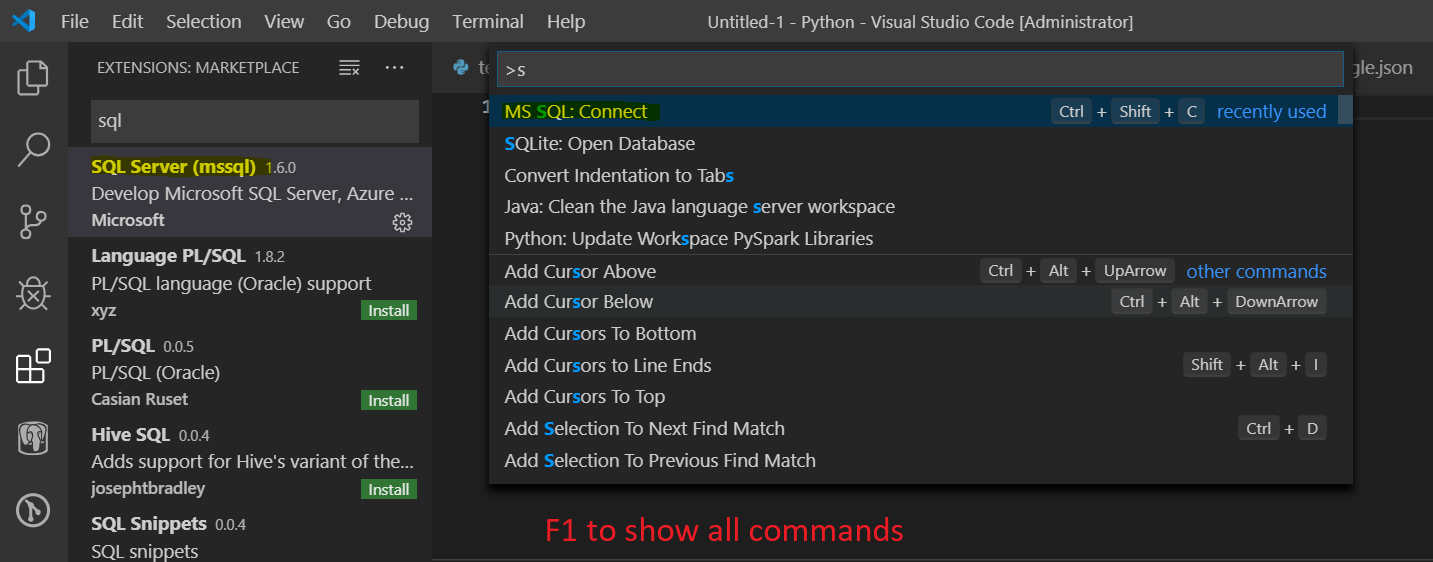Install the Language PL/SQL extension
1433x562 pixels.
pos(388,311)
